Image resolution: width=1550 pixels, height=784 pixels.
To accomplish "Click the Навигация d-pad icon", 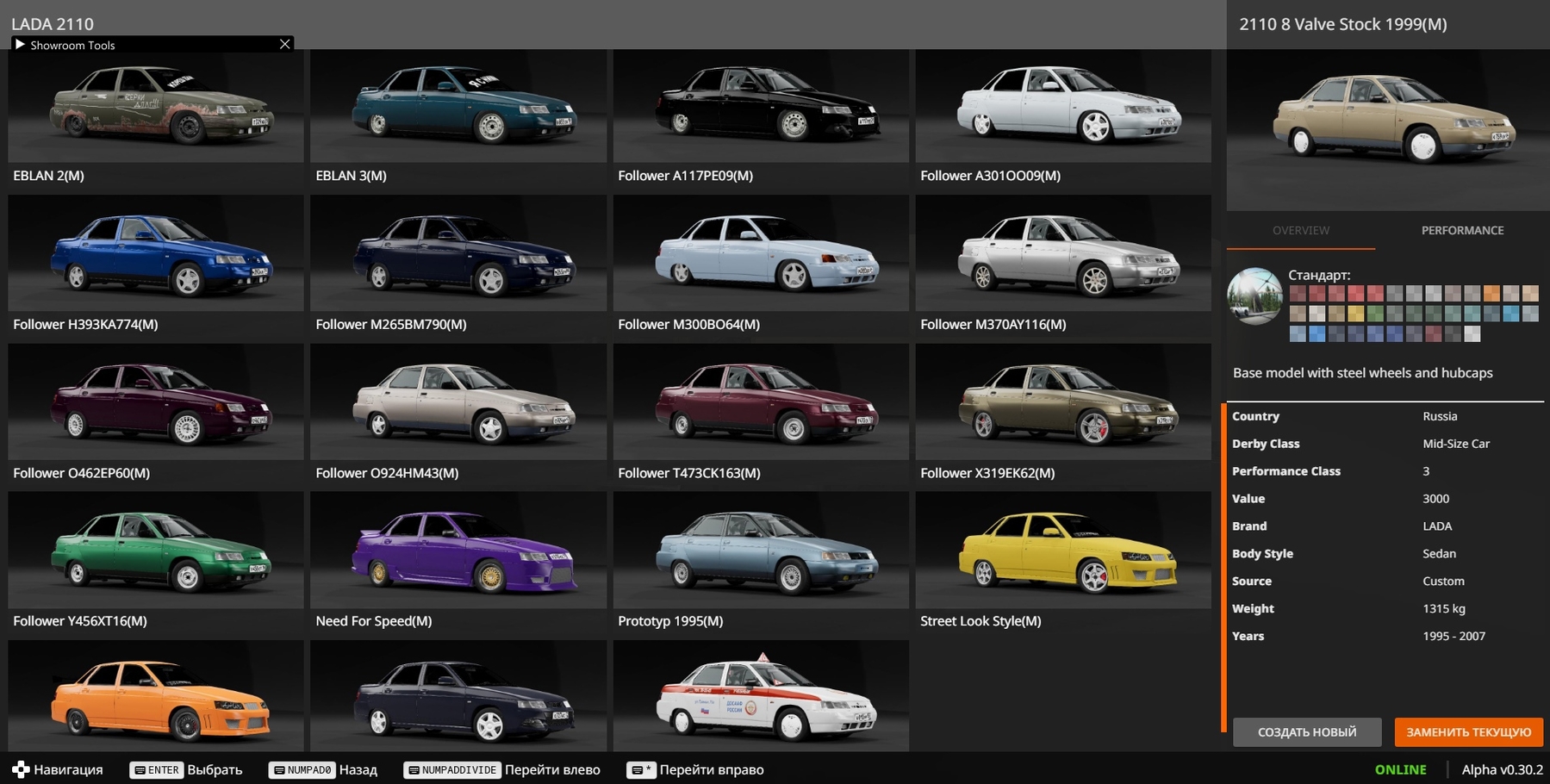I will pos(21,769).
